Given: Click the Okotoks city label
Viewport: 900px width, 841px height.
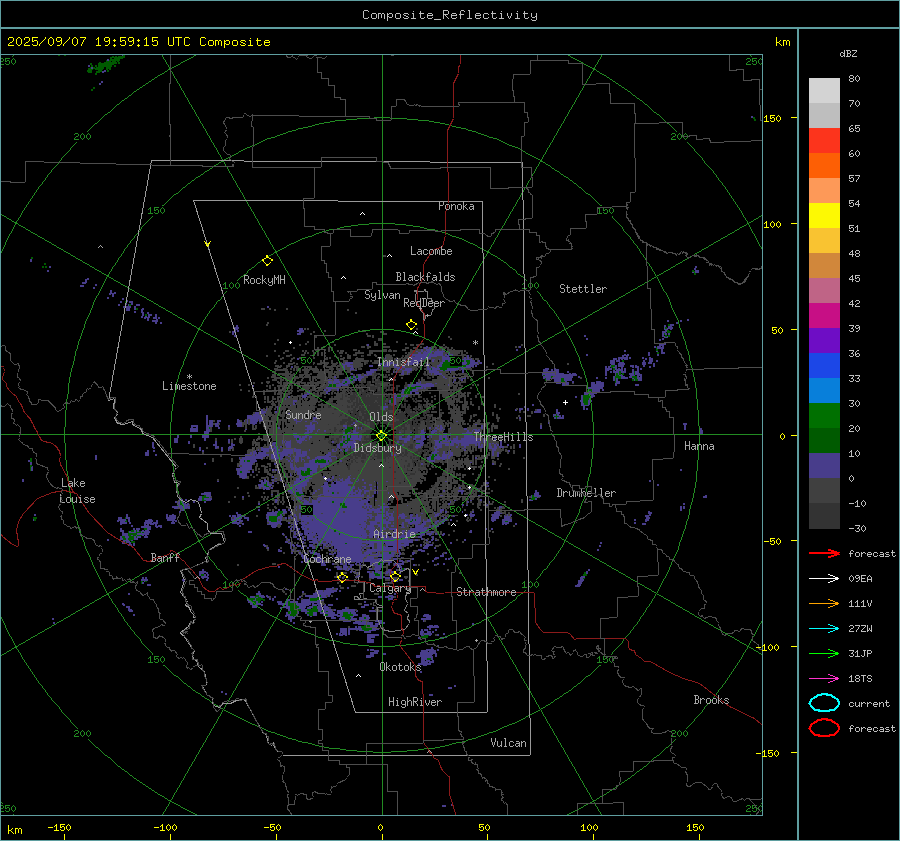Looking at the screenshot, I should pos(400,667).
